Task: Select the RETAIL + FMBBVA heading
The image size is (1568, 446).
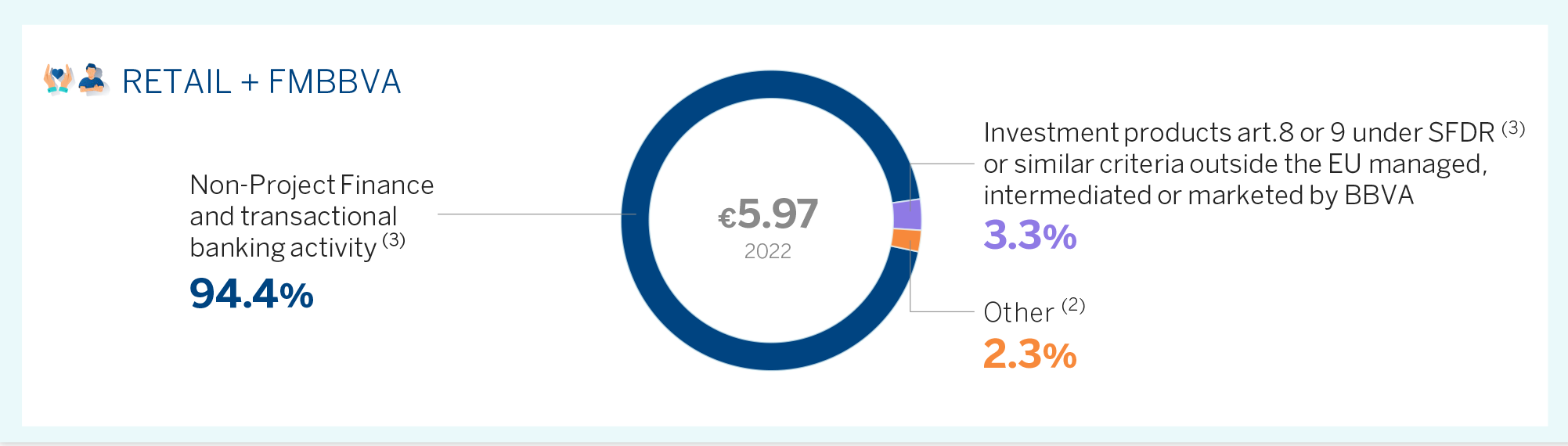Action: point(261,81)
